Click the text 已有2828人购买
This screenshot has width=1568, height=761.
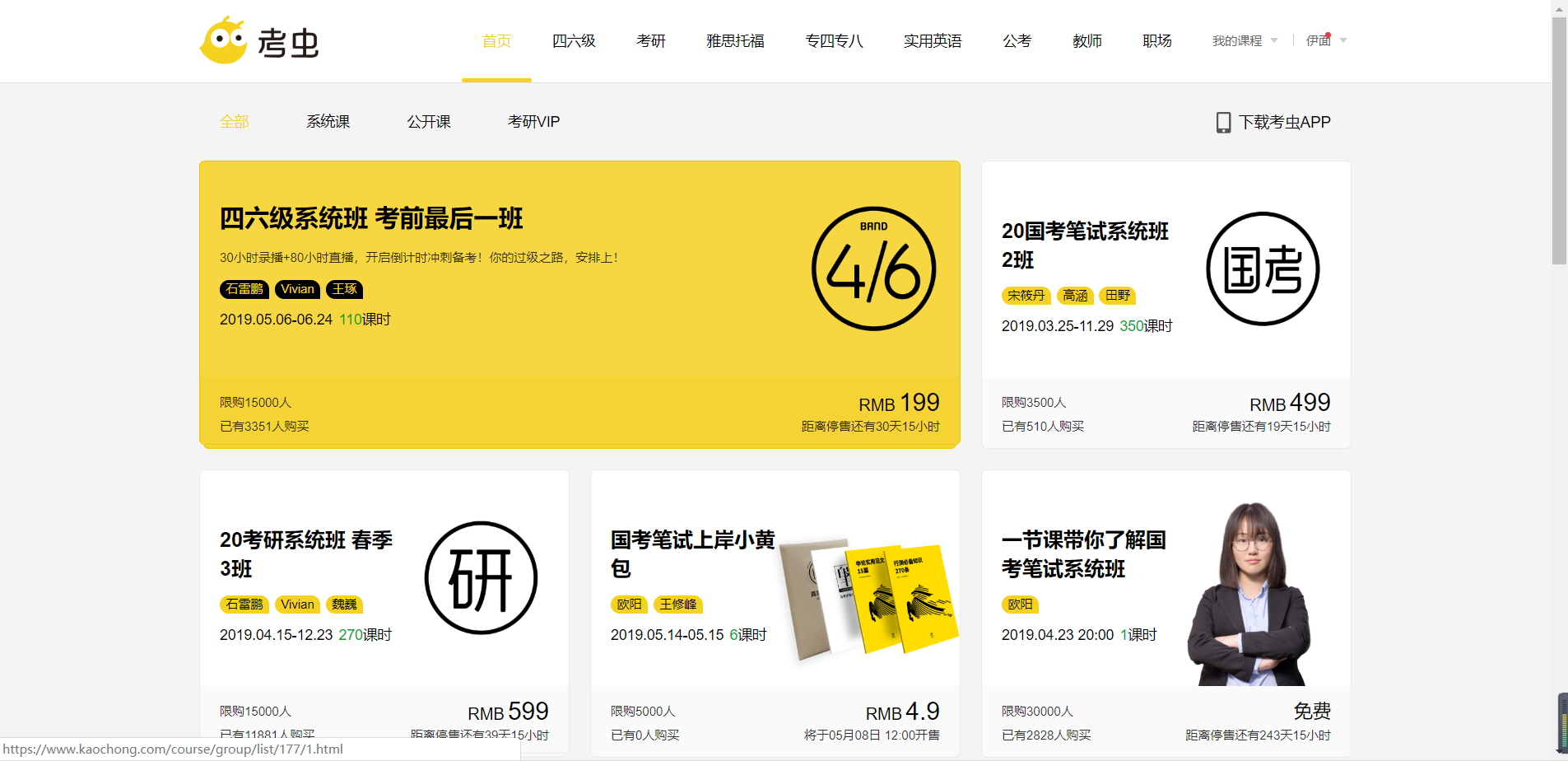tap(1046, 735)
